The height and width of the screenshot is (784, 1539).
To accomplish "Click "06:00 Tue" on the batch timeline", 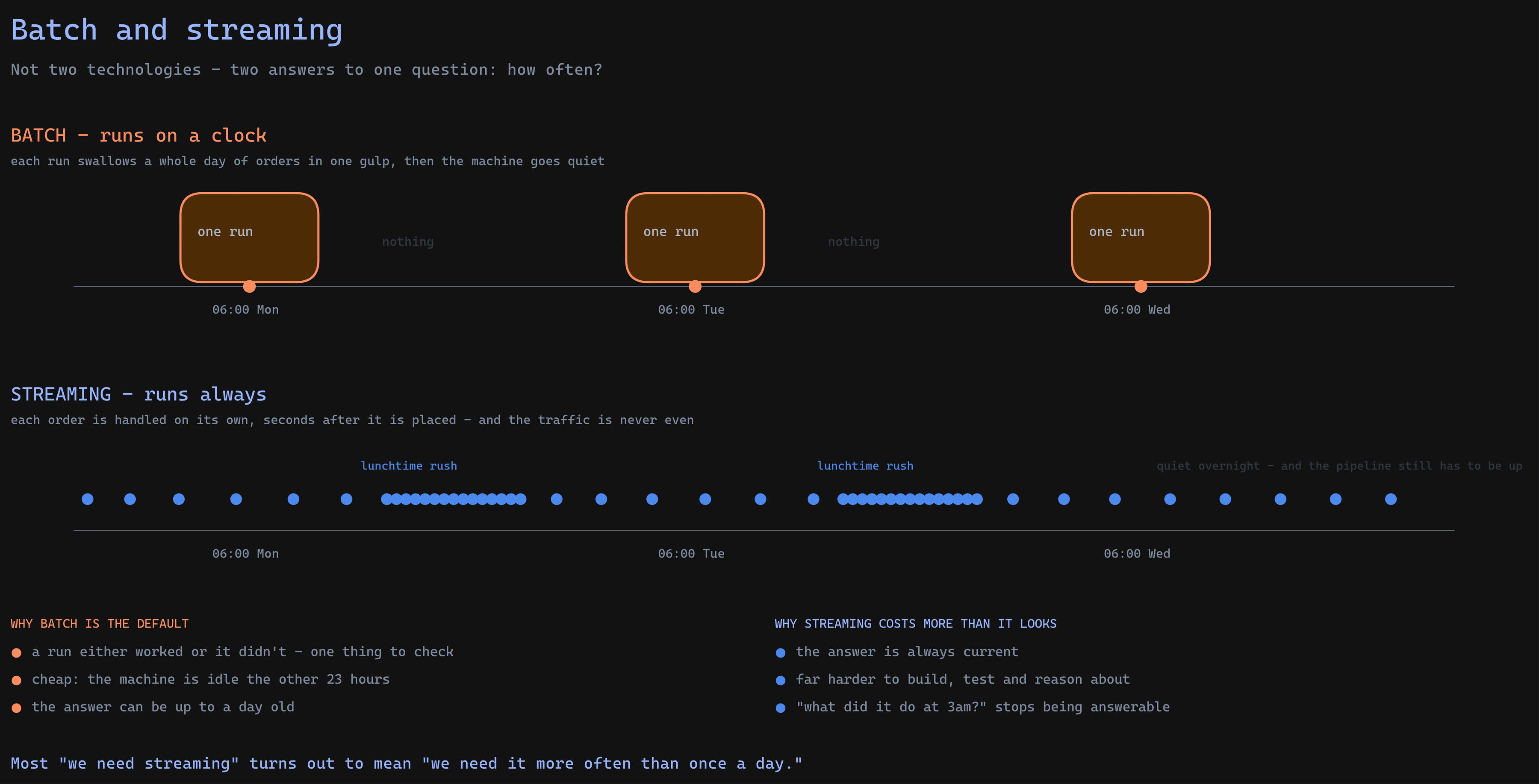I will point(691,310).
